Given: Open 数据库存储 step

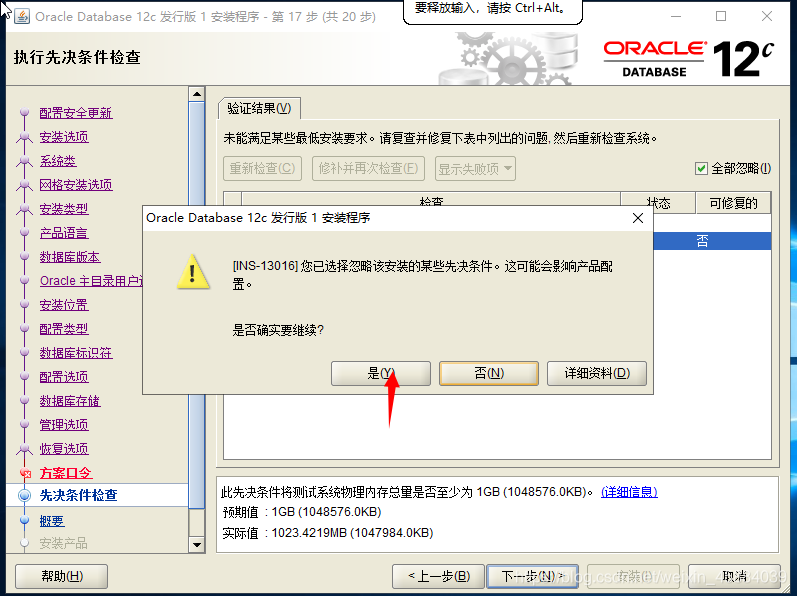Looking at the screenshot, I should coord(70,401).
